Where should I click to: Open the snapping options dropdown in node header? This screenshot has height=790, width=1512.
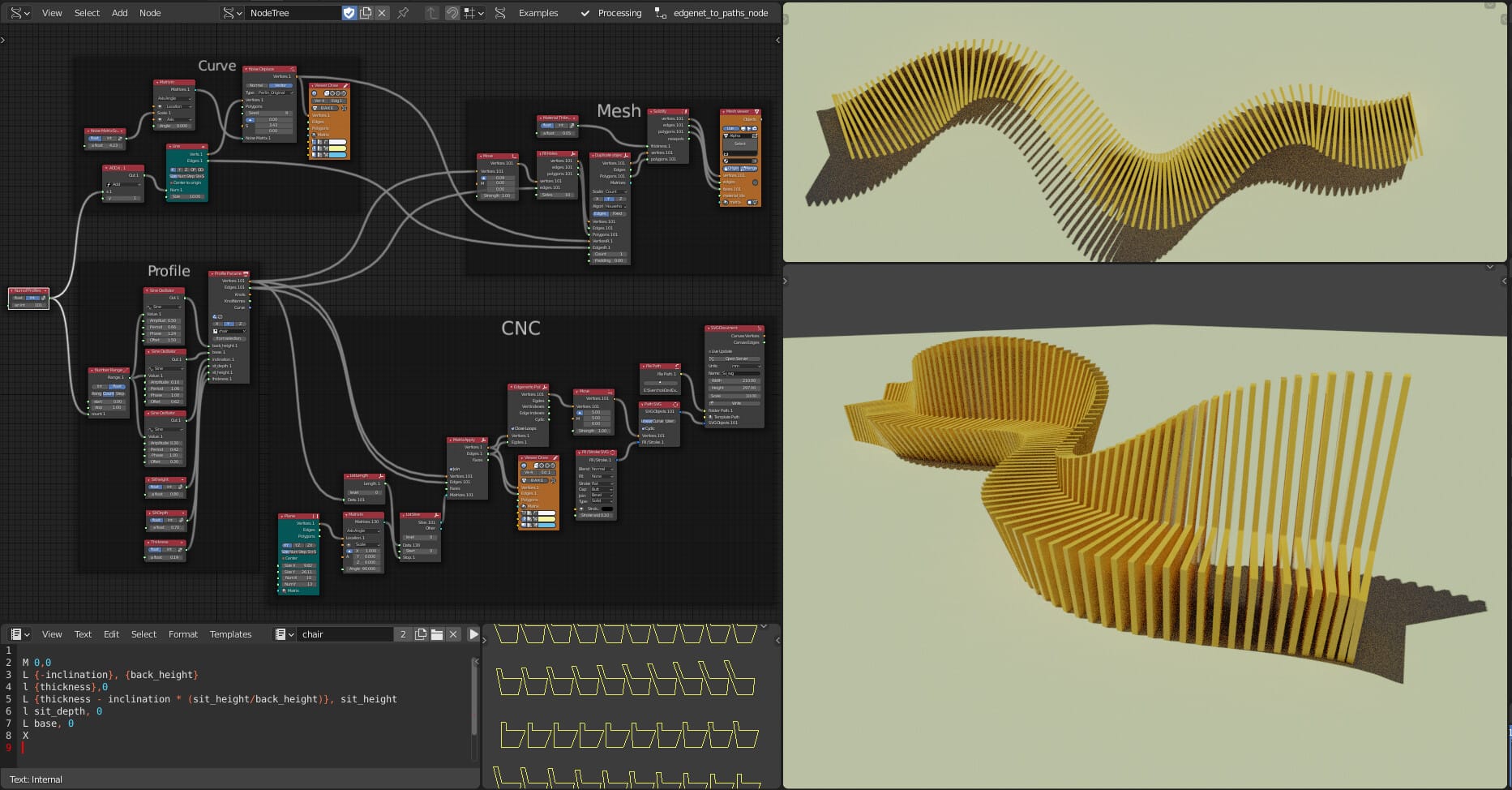[473, 13]
